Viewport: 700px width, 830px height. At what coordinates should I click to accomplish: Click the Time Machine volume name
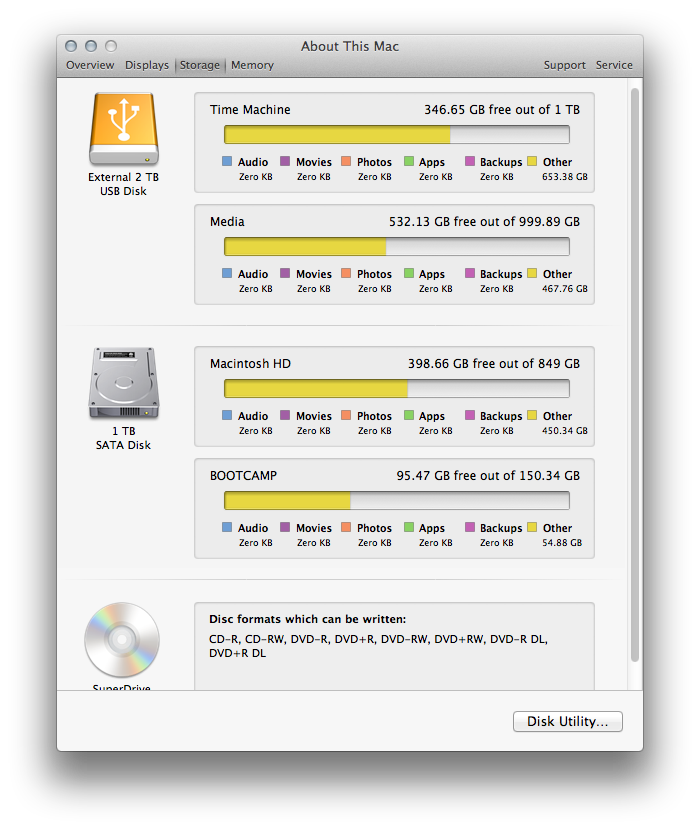point(250,110)
